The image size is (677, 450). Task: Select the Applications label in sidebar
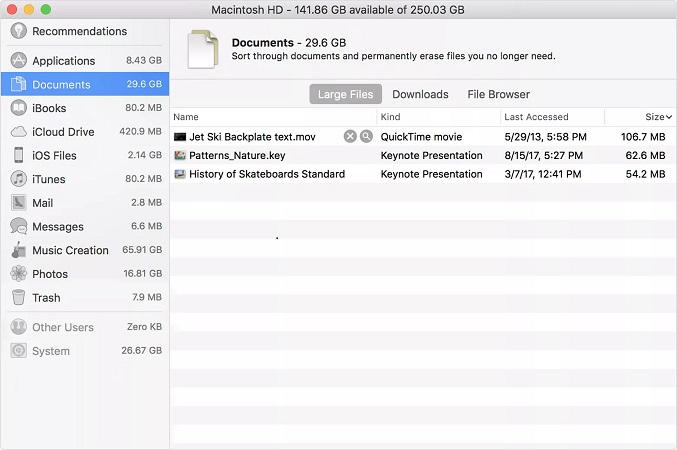pos(63,61)
